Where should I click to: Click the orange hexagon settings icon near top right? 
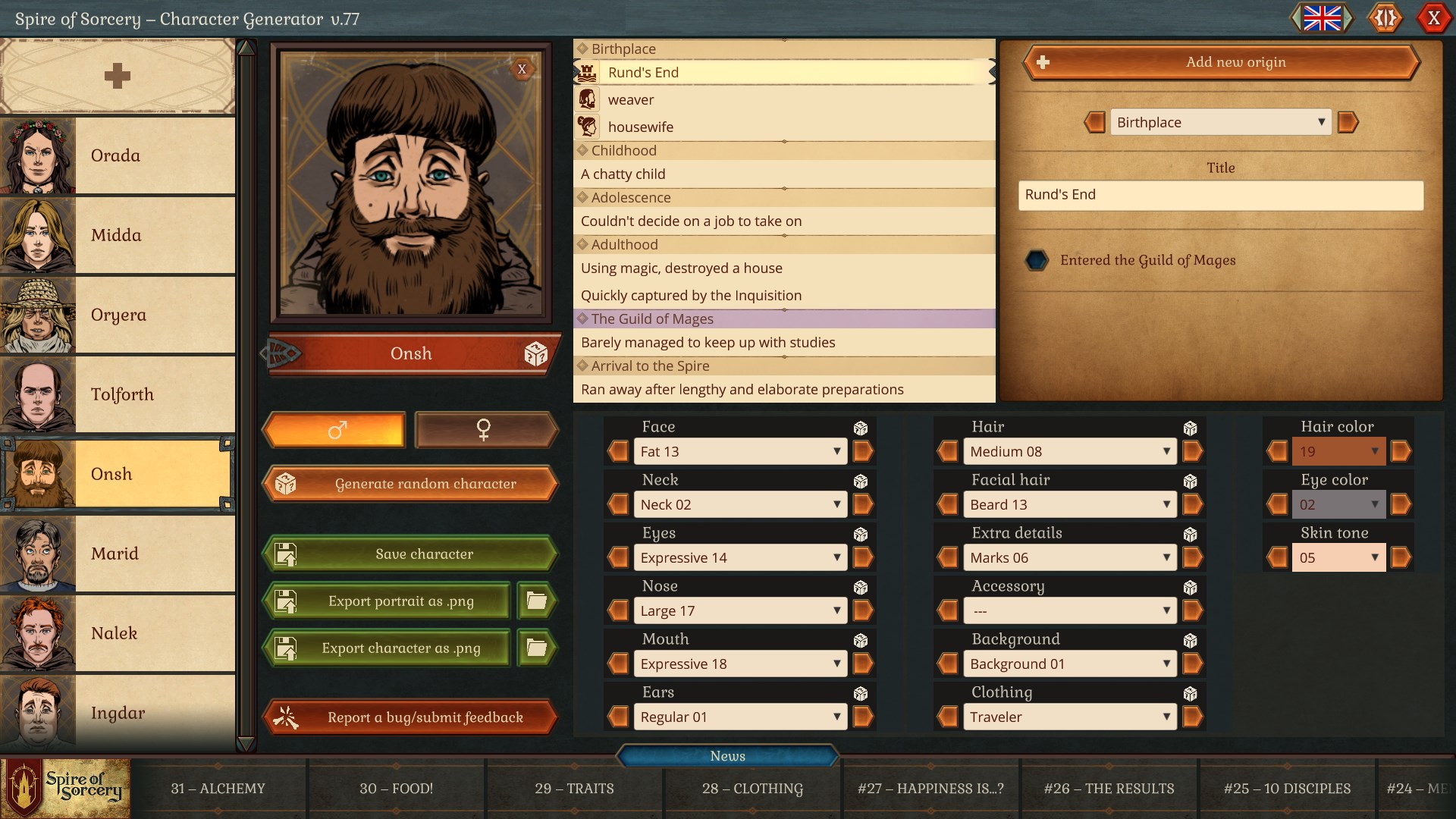tap(1385, 18)
